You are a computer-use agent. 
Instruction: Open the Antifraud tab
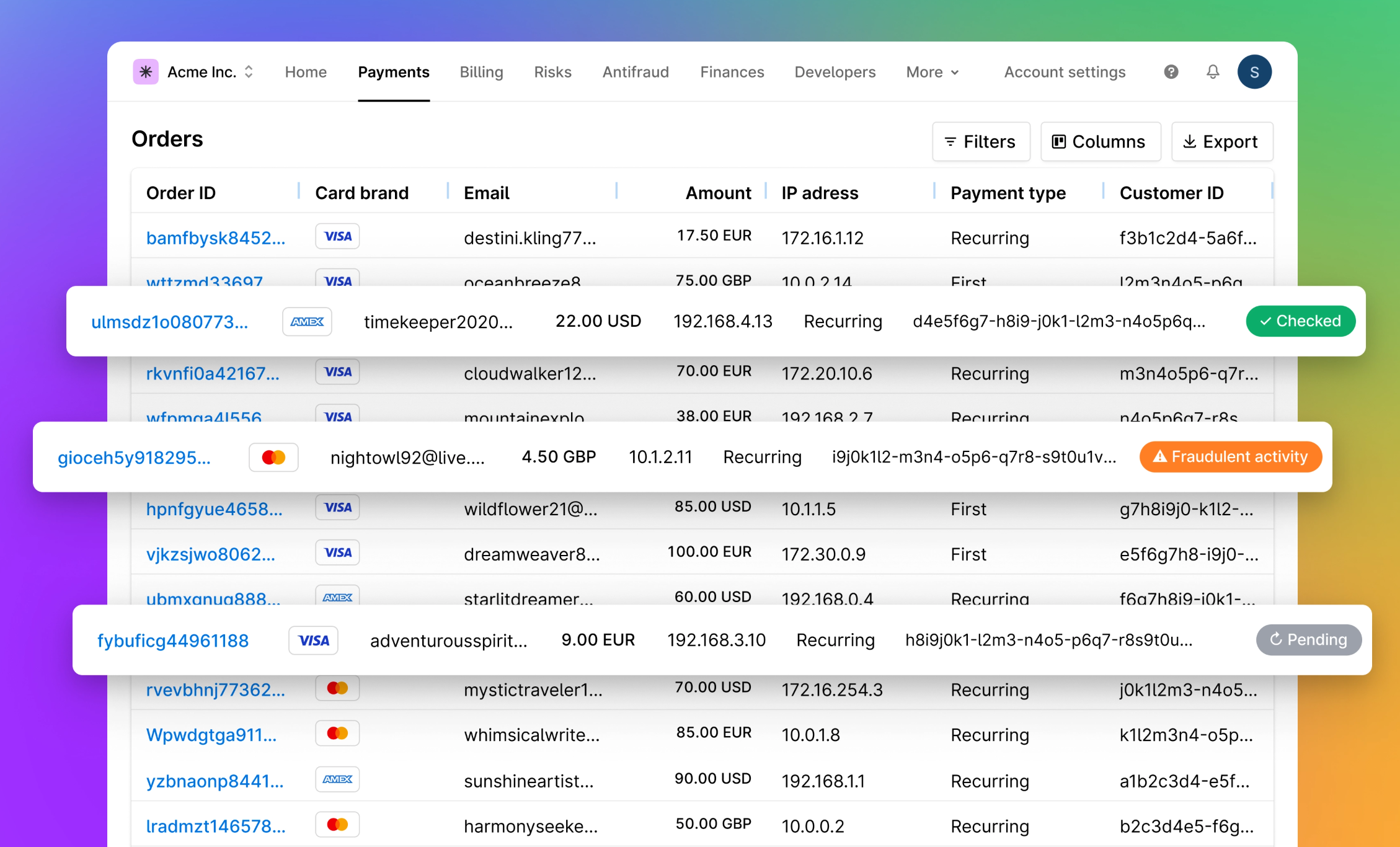(x=636, y=73)
